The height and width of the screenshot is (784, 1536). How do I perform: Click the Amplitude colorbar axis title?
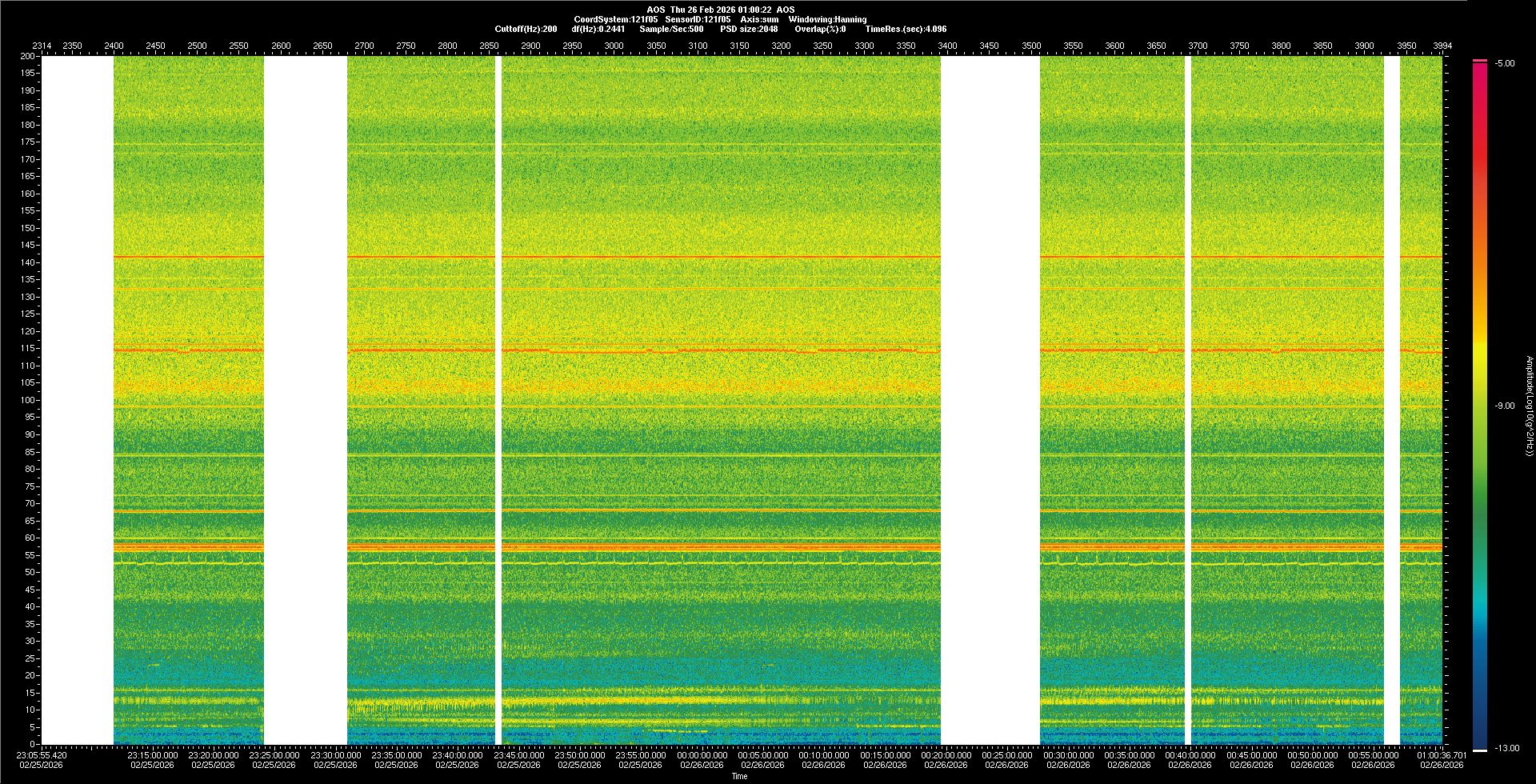[1529, 406]
